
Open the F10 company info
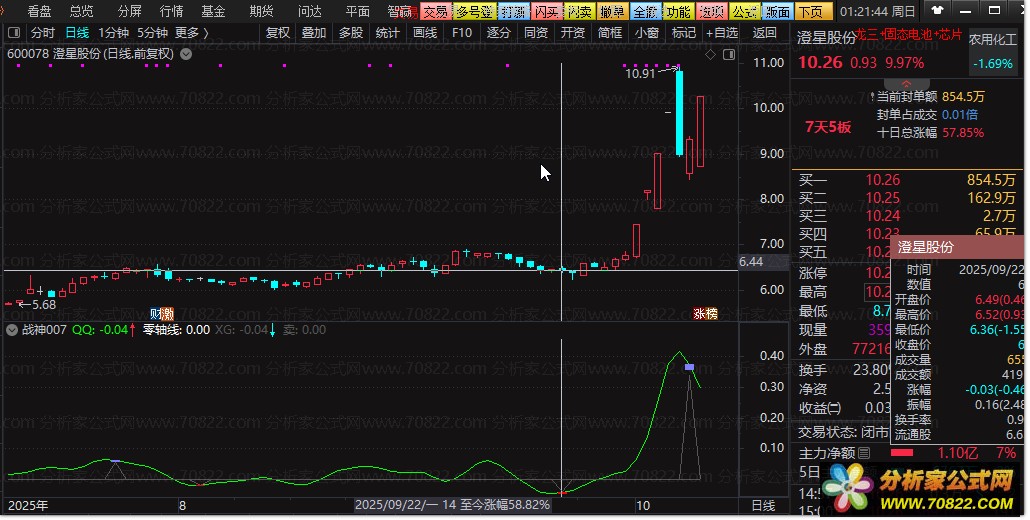pos(462,33)
